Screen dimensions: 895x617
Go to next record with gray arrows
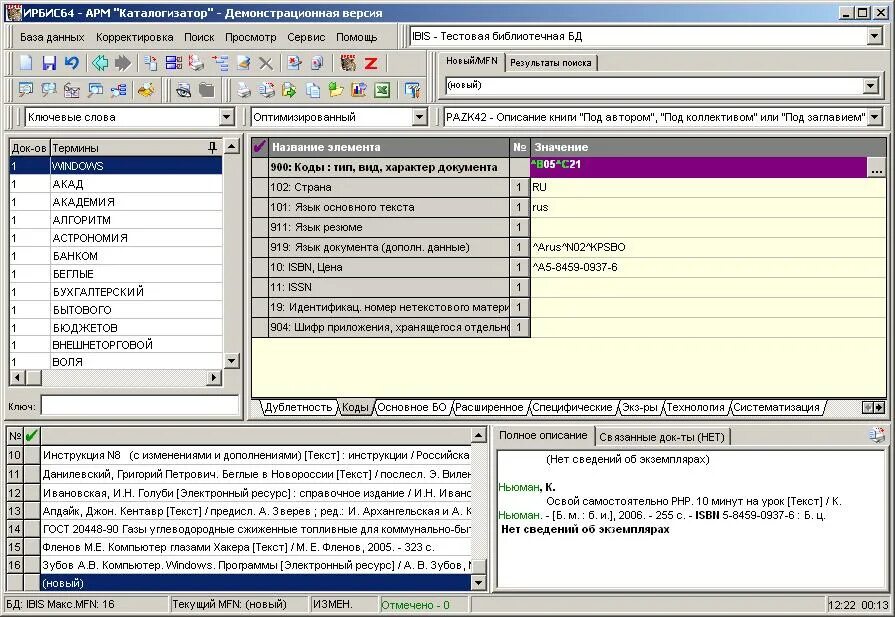[x=122, y=63]
